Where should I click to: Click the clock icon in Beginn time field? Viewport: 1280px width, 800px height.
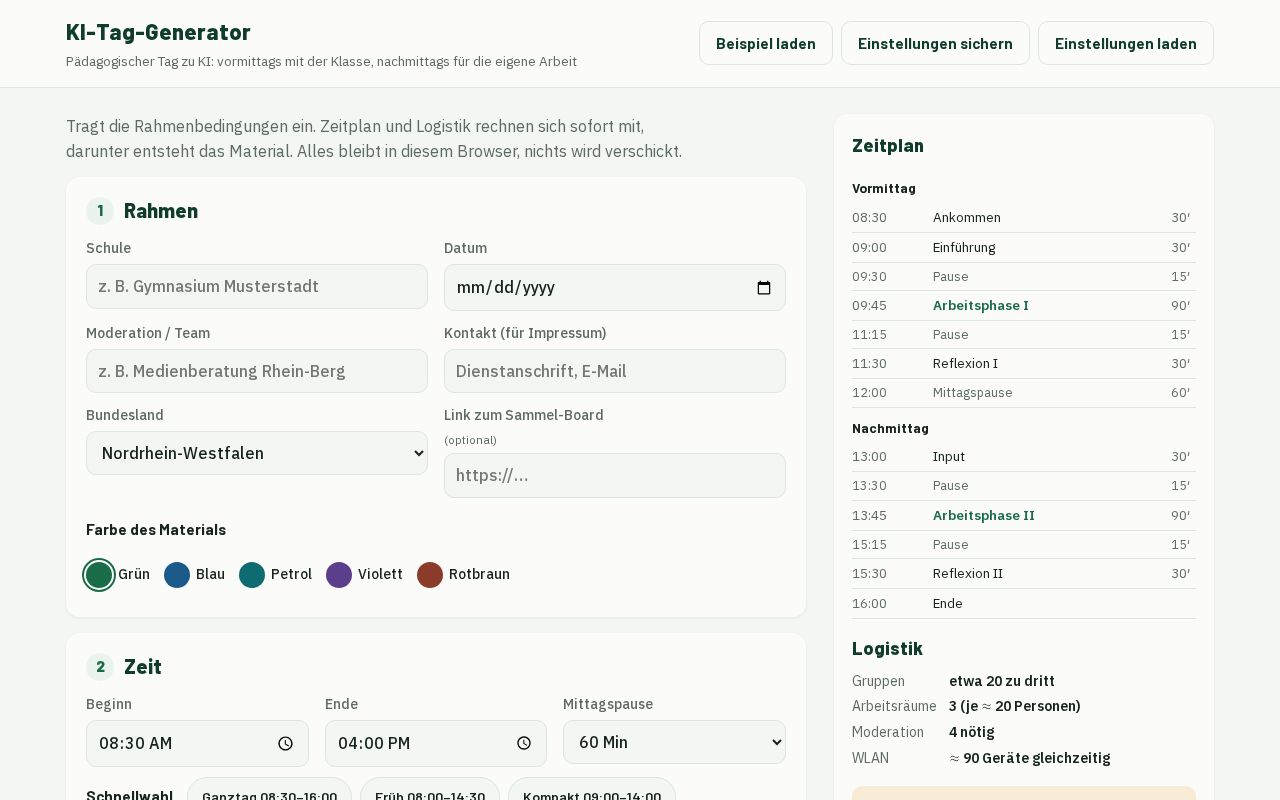[x=286, y=743]
